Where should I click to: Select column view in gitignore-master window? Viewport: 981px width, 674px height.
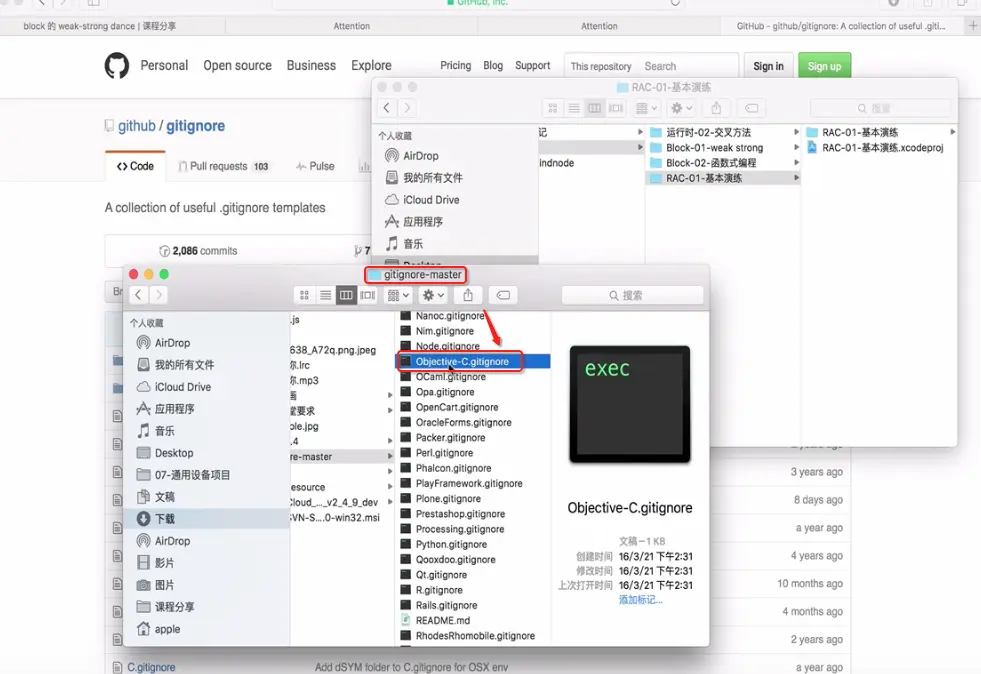point(346,295)
